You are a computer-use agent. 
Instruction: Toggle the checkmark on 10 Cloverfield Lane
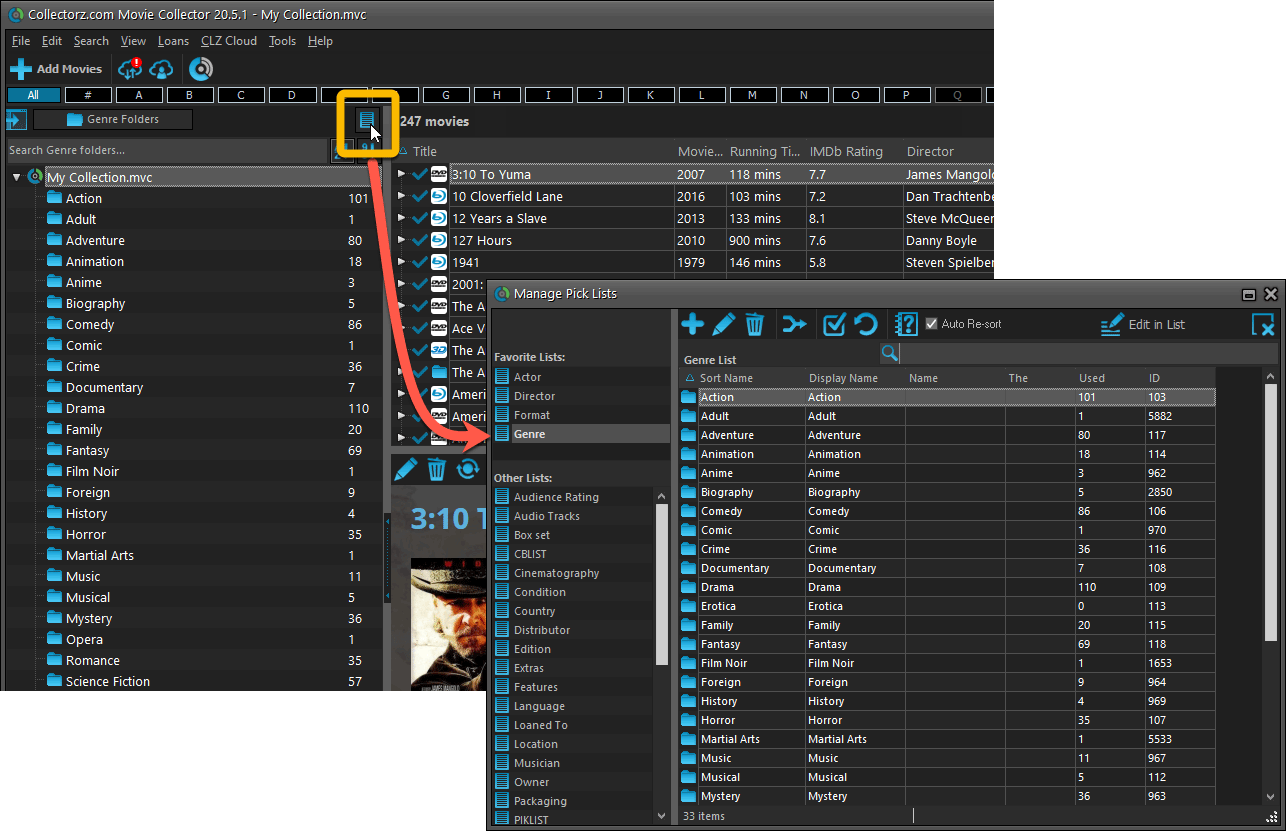tap(420, 196)
